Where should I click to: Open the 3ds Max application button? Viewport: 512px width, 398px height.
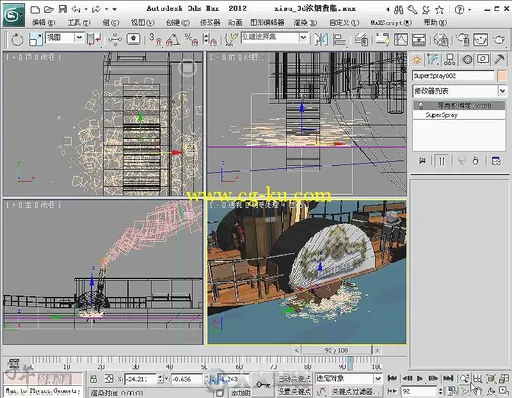click(x=14, y=15)
